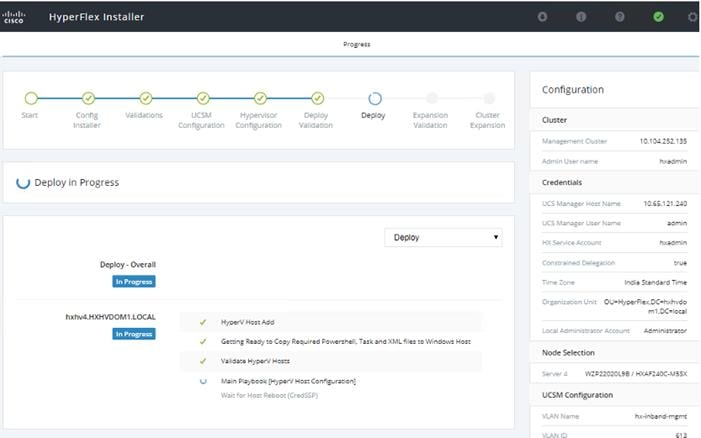Click the hxhv4.HXHVDOM1.LOCAL host name
Image resolution: width=701 pixels, height=438 pixels.
[x=110, y=317]
